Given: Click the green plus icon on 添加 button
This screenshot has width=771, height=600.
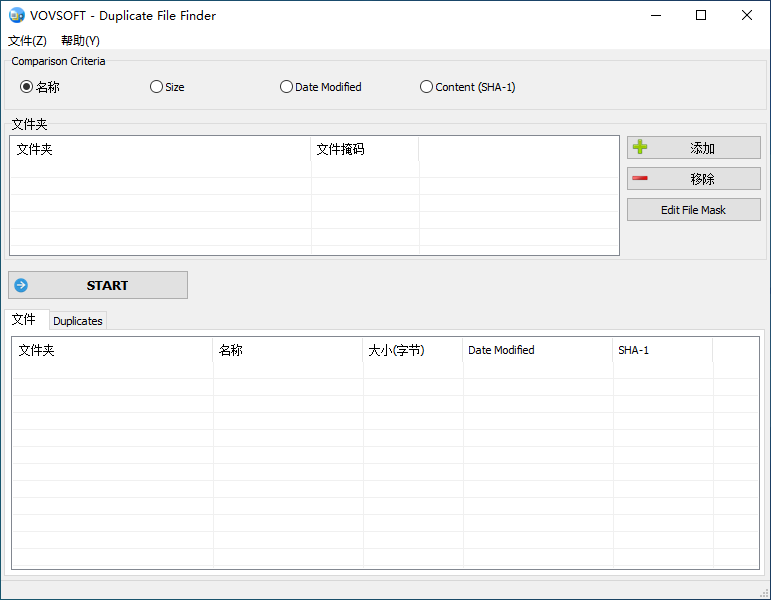Looking at the screenshot, I should pos(640,147).
